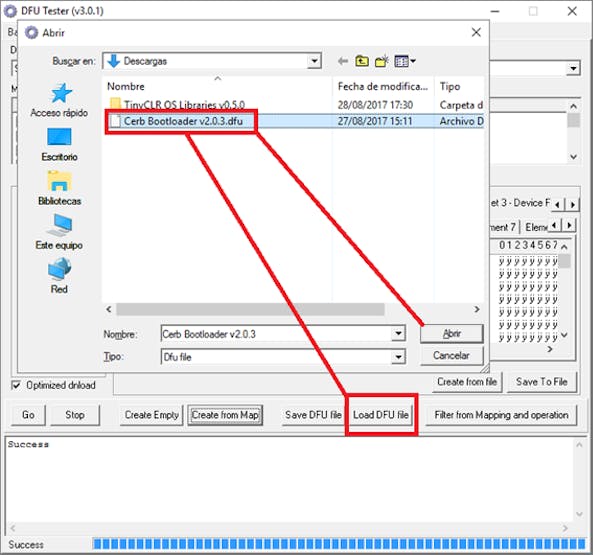Click the horizontal scrollbar in file list
Screen dimensions: 593x555
(250, 309)
